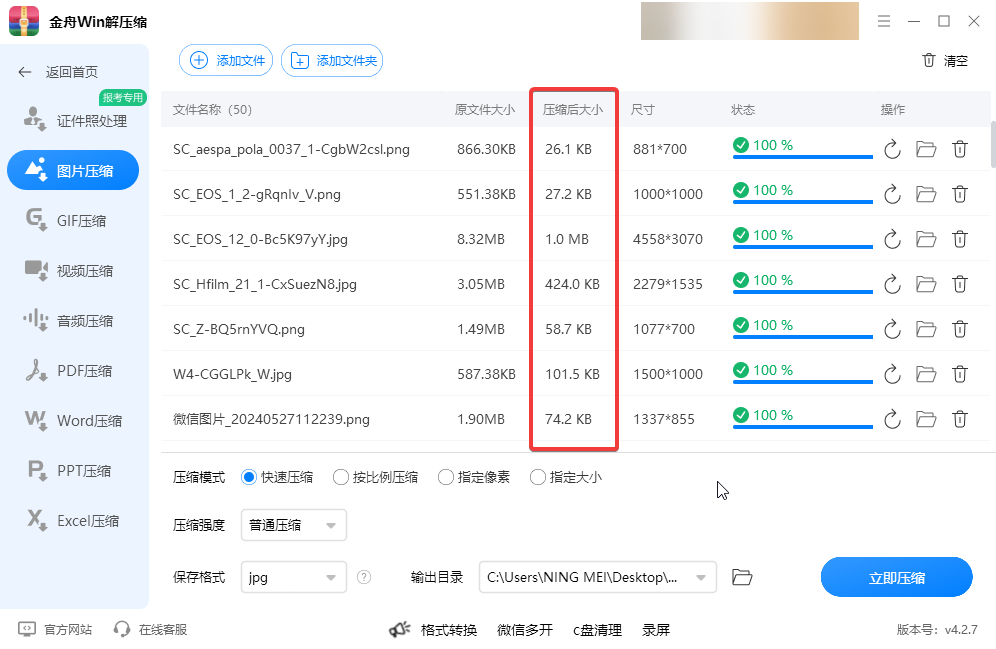996x649 pixels.
Task: Delete SC_aespa_pola_0037_1-CgbW2csl.png from the list
Action: (x=960, y=149)
